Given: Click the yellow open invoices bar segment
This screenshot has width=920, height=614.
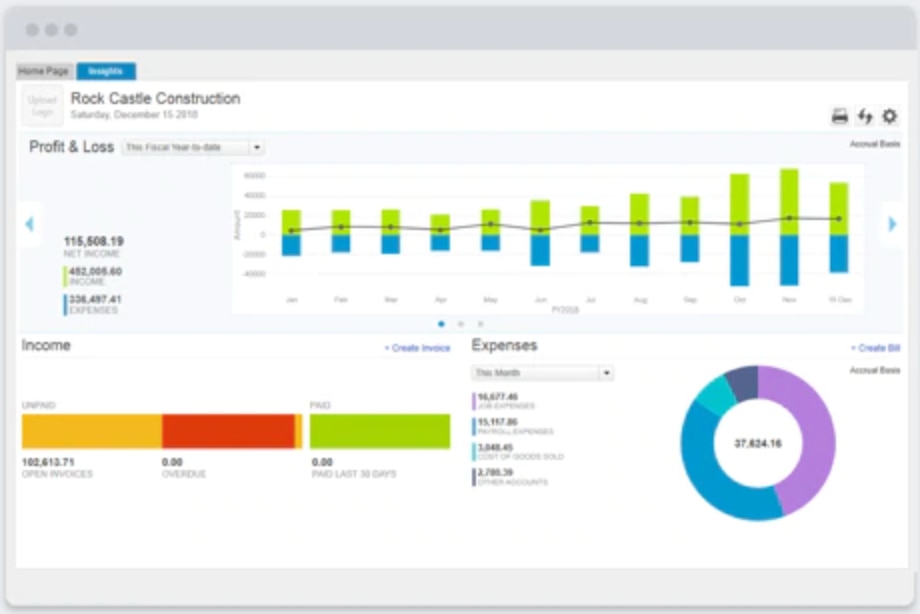Looking at the screenshot, I should pos(92,431).
